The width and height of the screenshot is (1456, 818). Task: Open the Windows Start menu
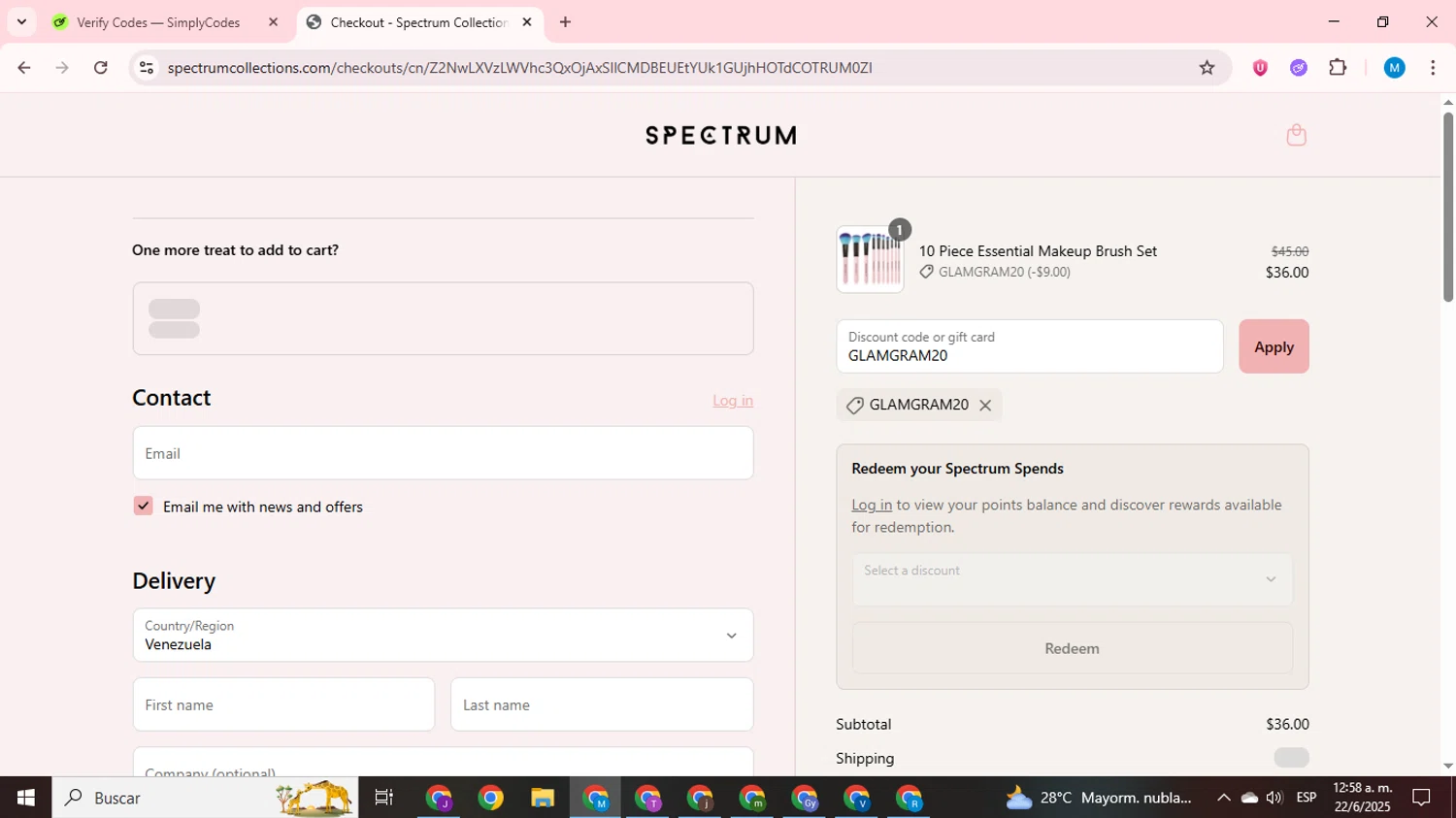(x=25, y=798)
